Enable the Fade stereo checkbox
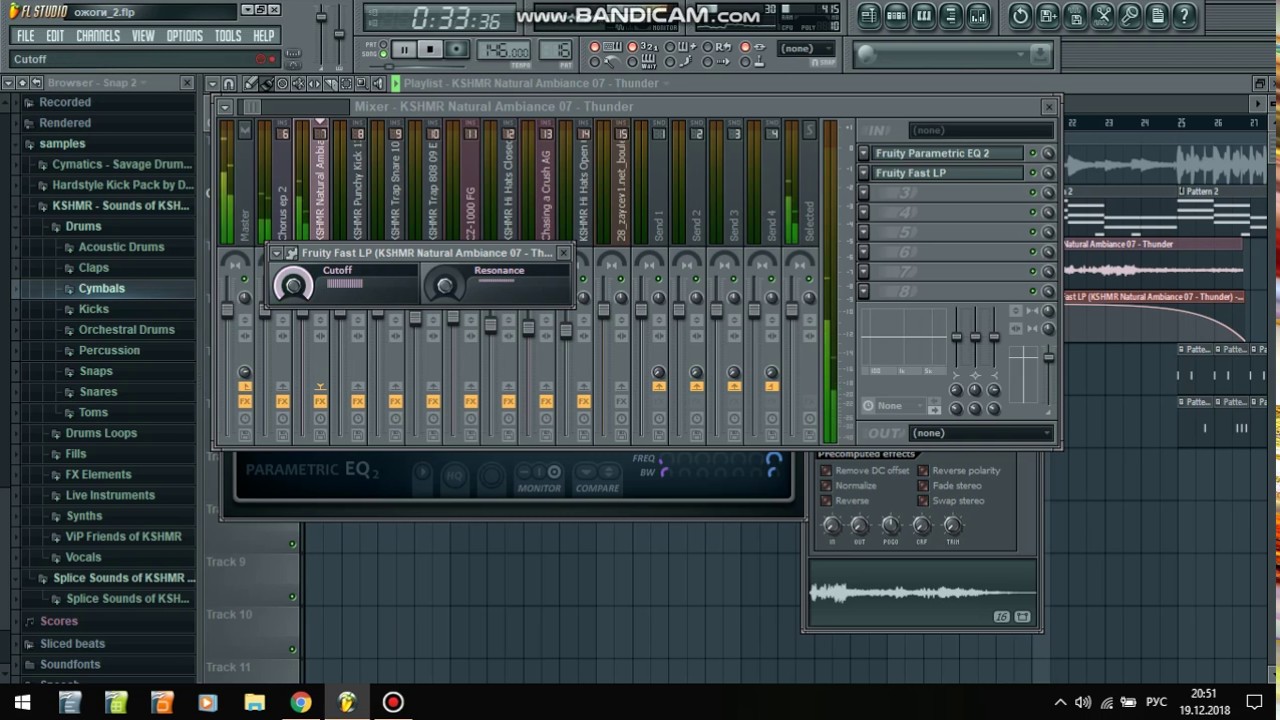 coord(923,486)
